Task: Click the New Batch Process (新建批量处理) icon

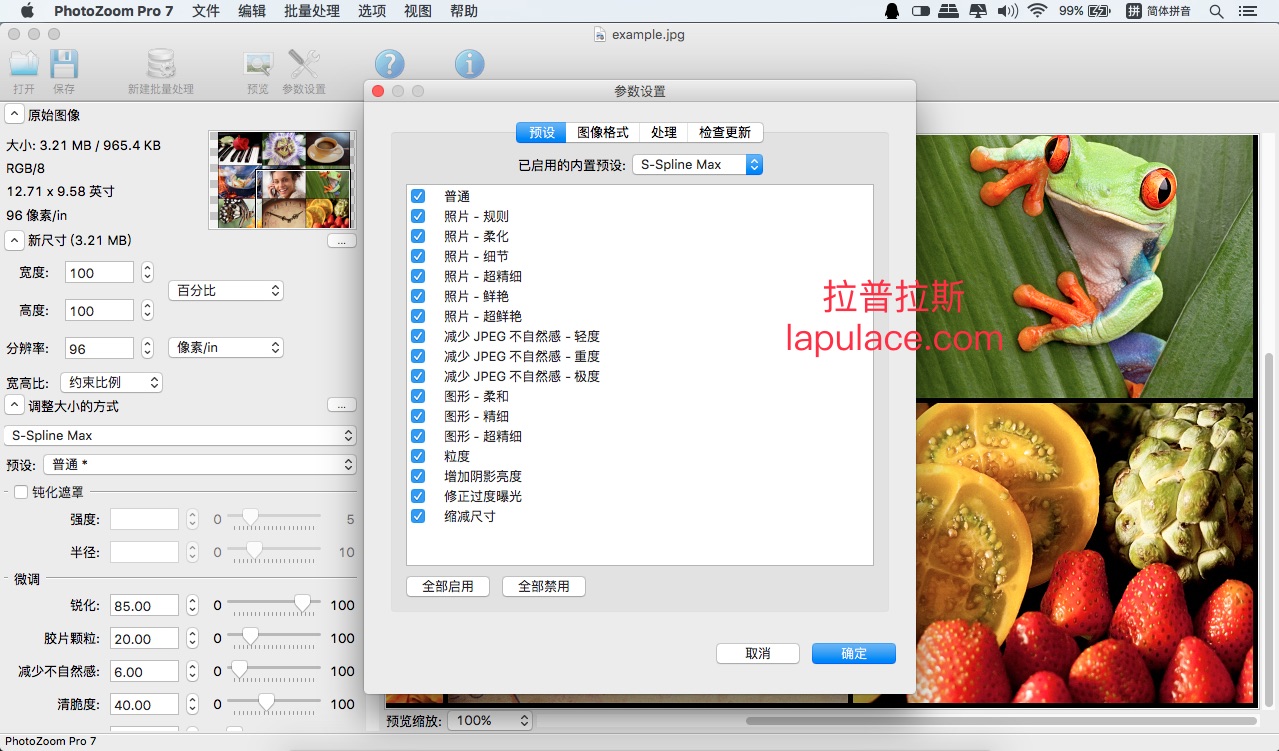Action: point(160,66)
